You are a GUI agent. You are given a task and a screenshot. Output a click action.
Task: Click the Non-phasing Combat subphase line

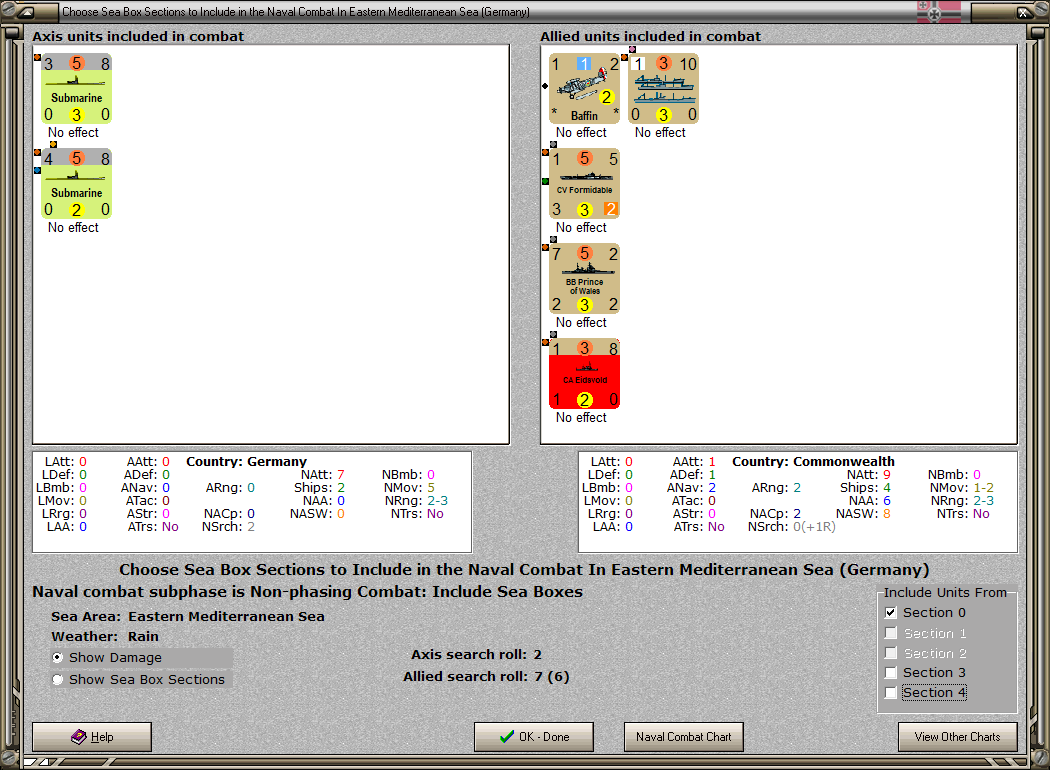coord(307,592)
